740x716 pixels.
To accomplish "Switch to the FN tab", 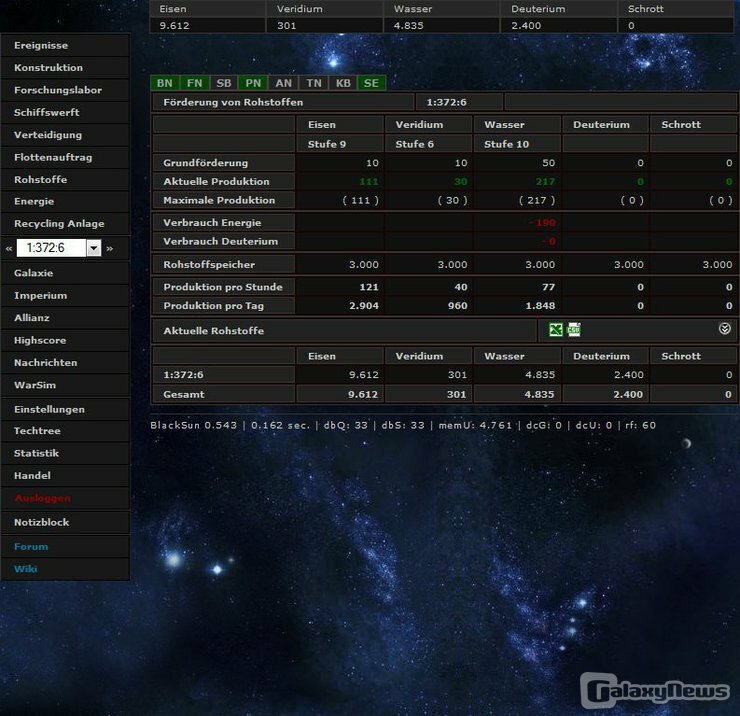I will point(194,83).
